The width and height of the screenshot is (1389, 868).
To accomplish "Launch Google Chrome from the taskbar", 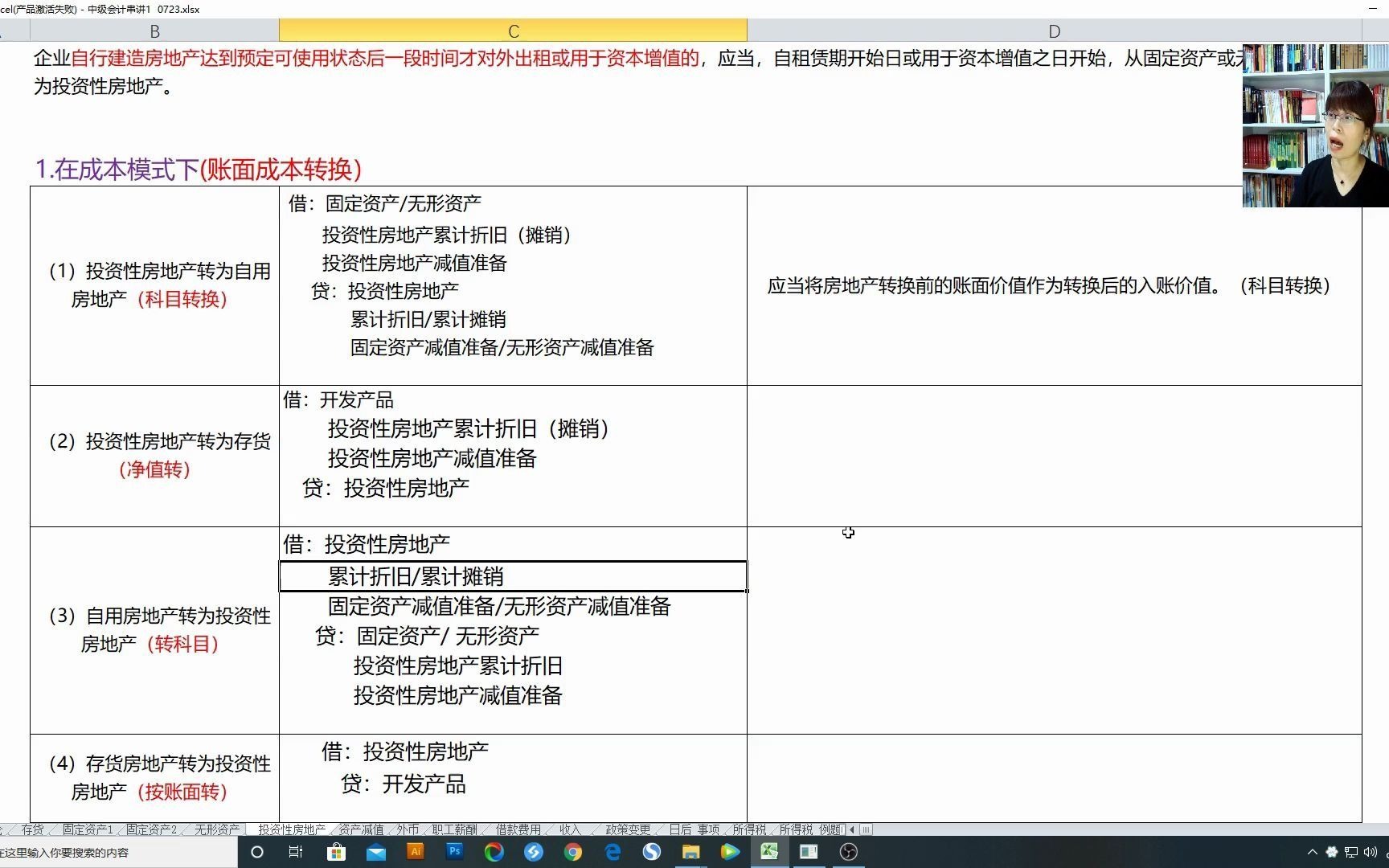I will click(x=574, y=852).
